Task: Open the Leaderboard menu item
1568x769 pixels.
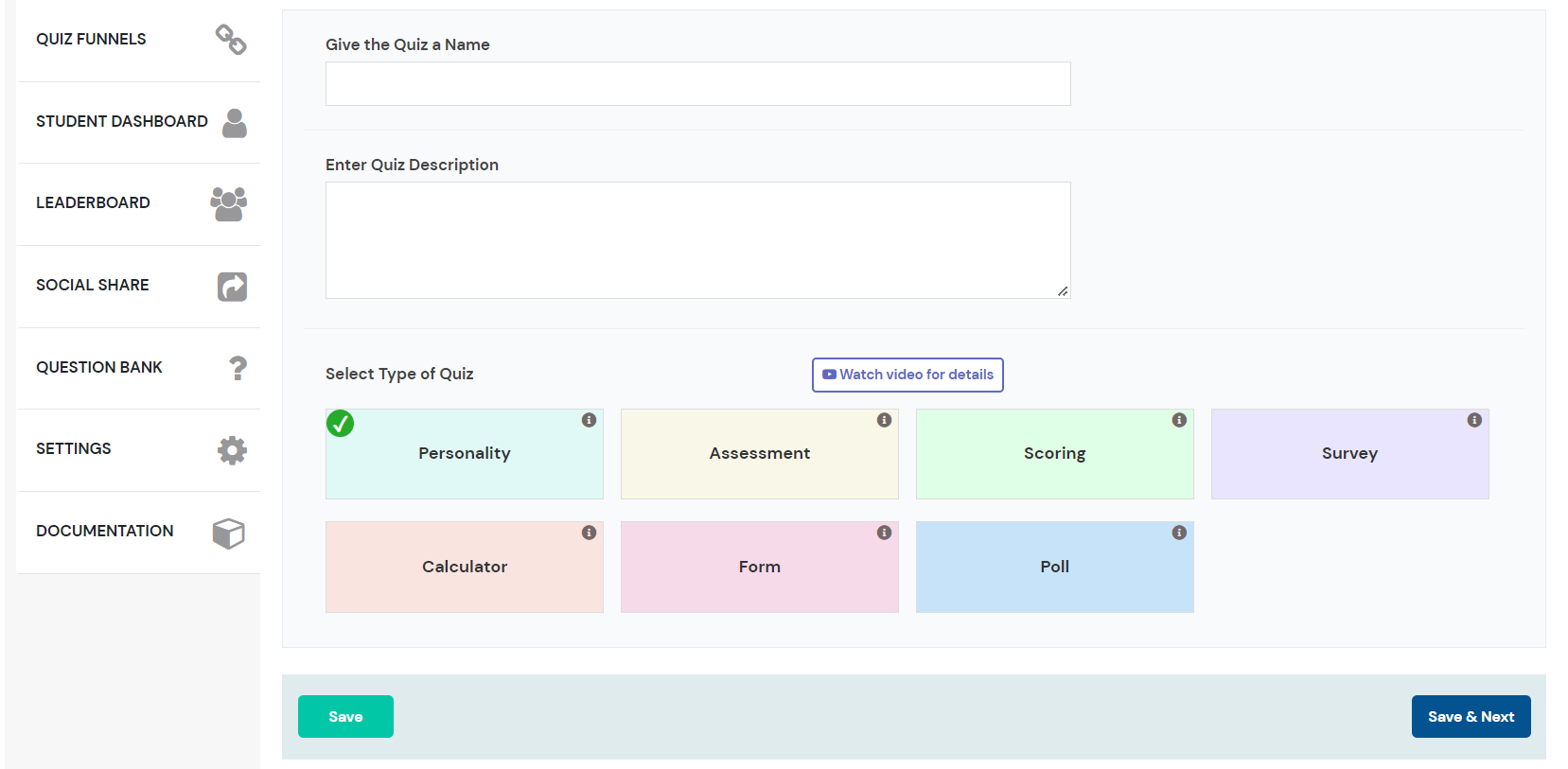Action: [93, 203]
